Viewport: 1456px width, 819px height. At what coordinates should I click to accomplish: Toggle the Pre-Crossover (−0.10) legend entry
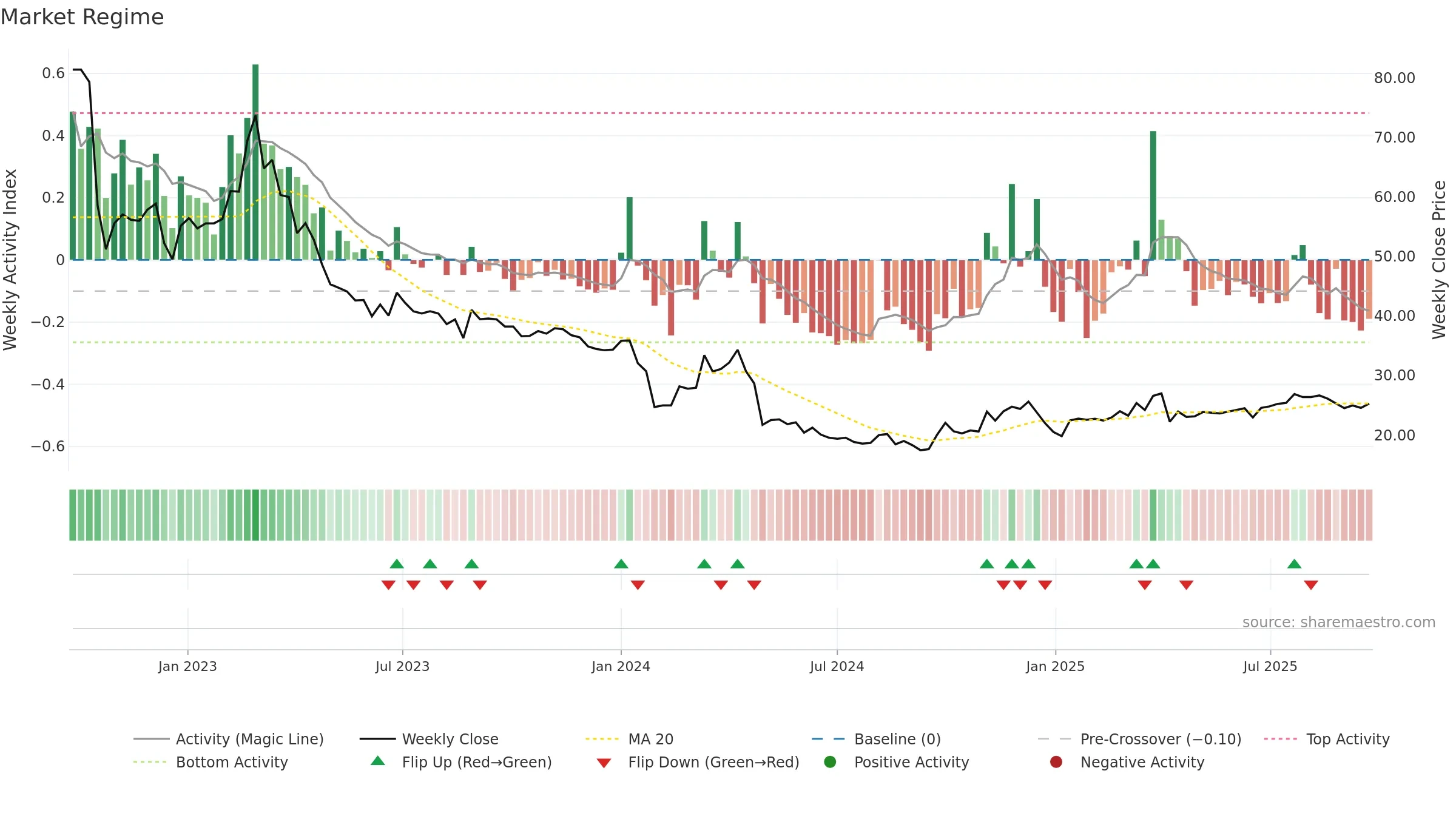1140,739
